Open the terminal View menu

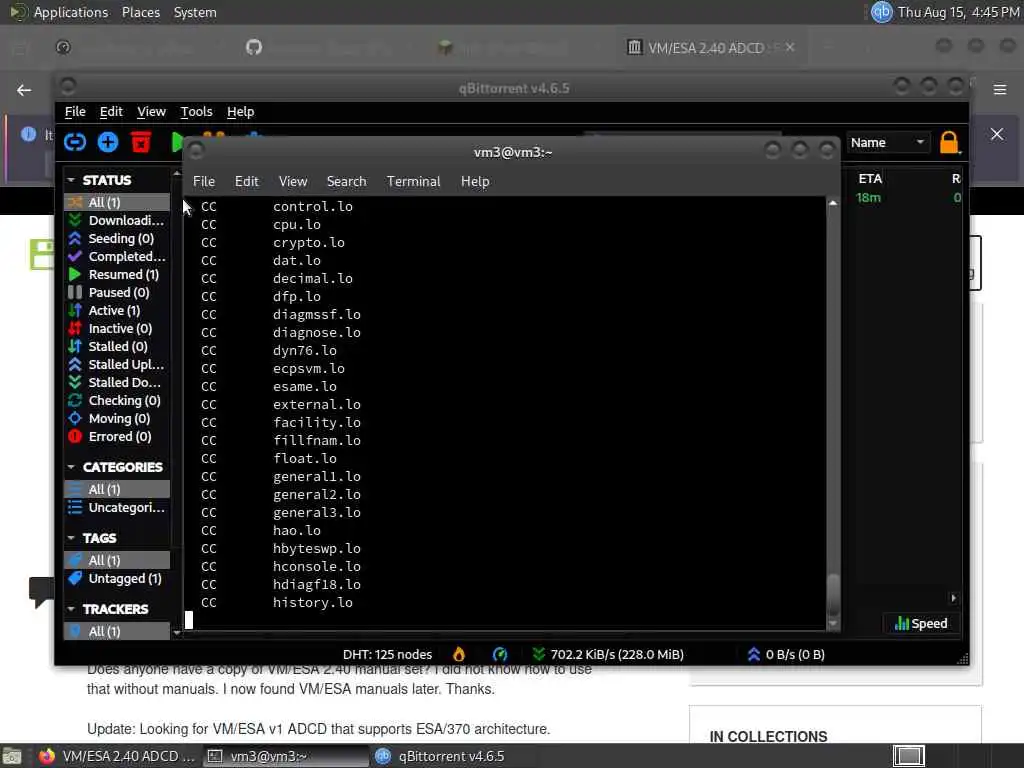[x=293, y=181]
